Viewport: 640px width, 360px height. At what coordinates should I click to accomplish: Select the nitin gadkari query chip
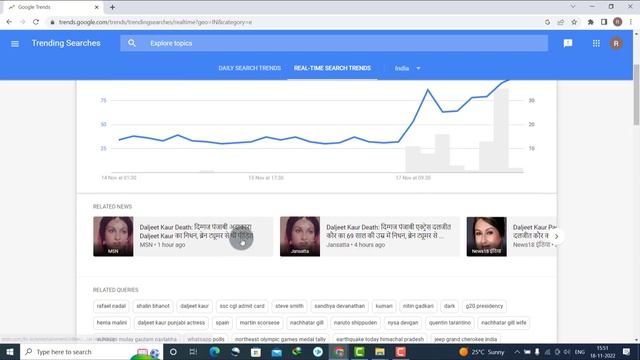pyautogui.click(x=418, y=306)
